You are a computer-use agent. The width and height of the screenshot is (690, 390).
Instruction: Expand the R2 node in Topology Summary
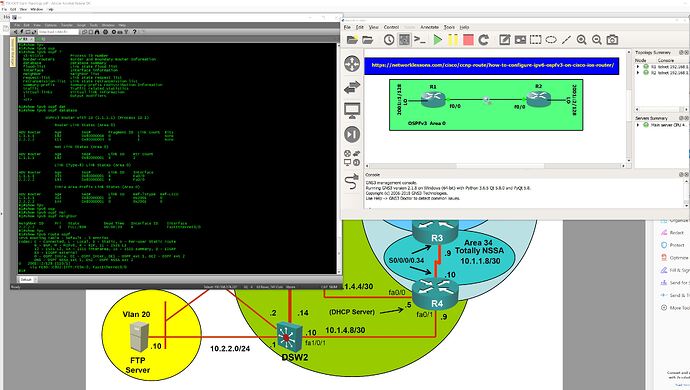coord(638,73)
